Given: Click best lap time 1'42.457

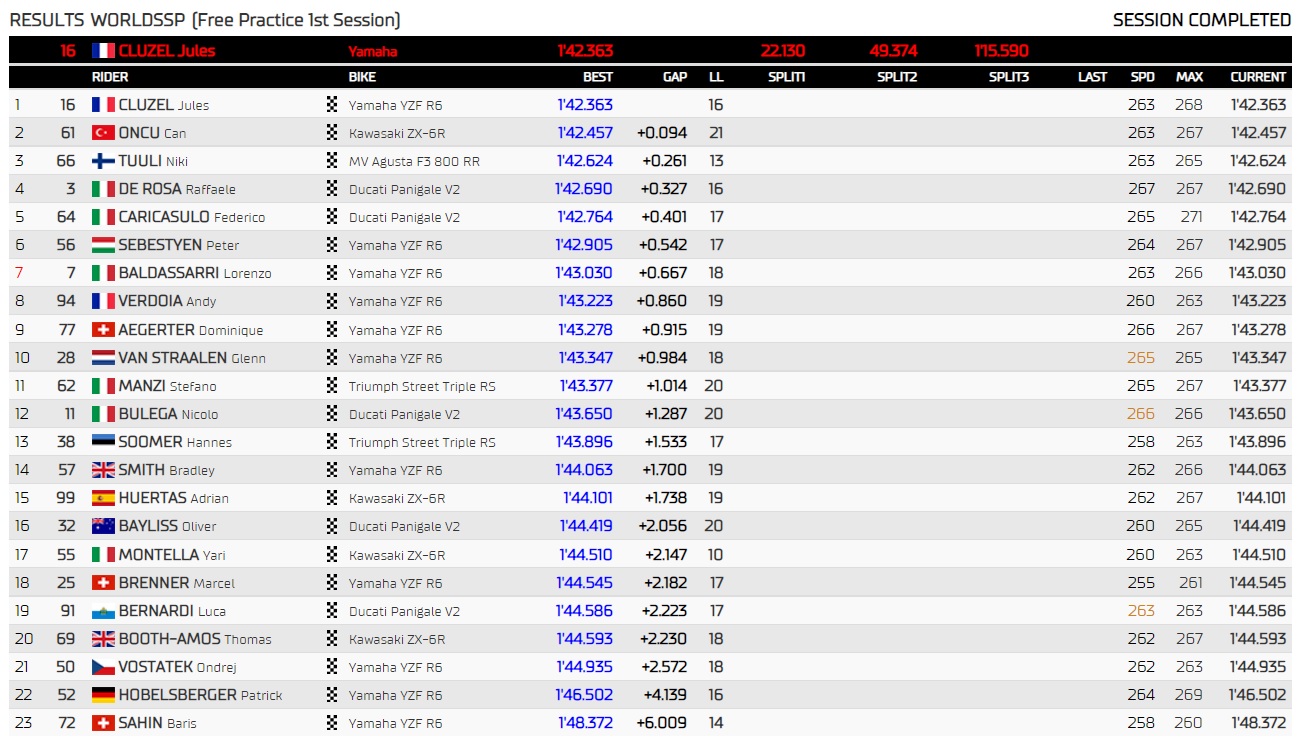Looking at the screenshot, I should [585, 133].
